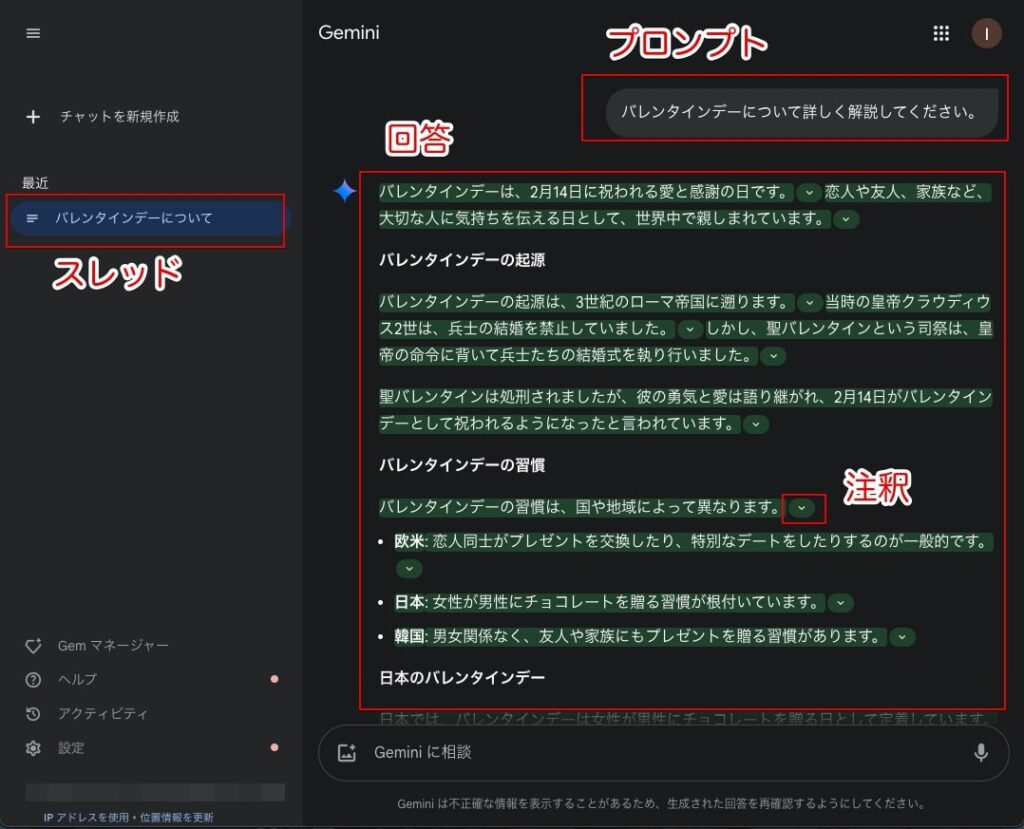Open Gem マネージャー
Viewport: 1024px width, 829px height.
pos(113,646)
